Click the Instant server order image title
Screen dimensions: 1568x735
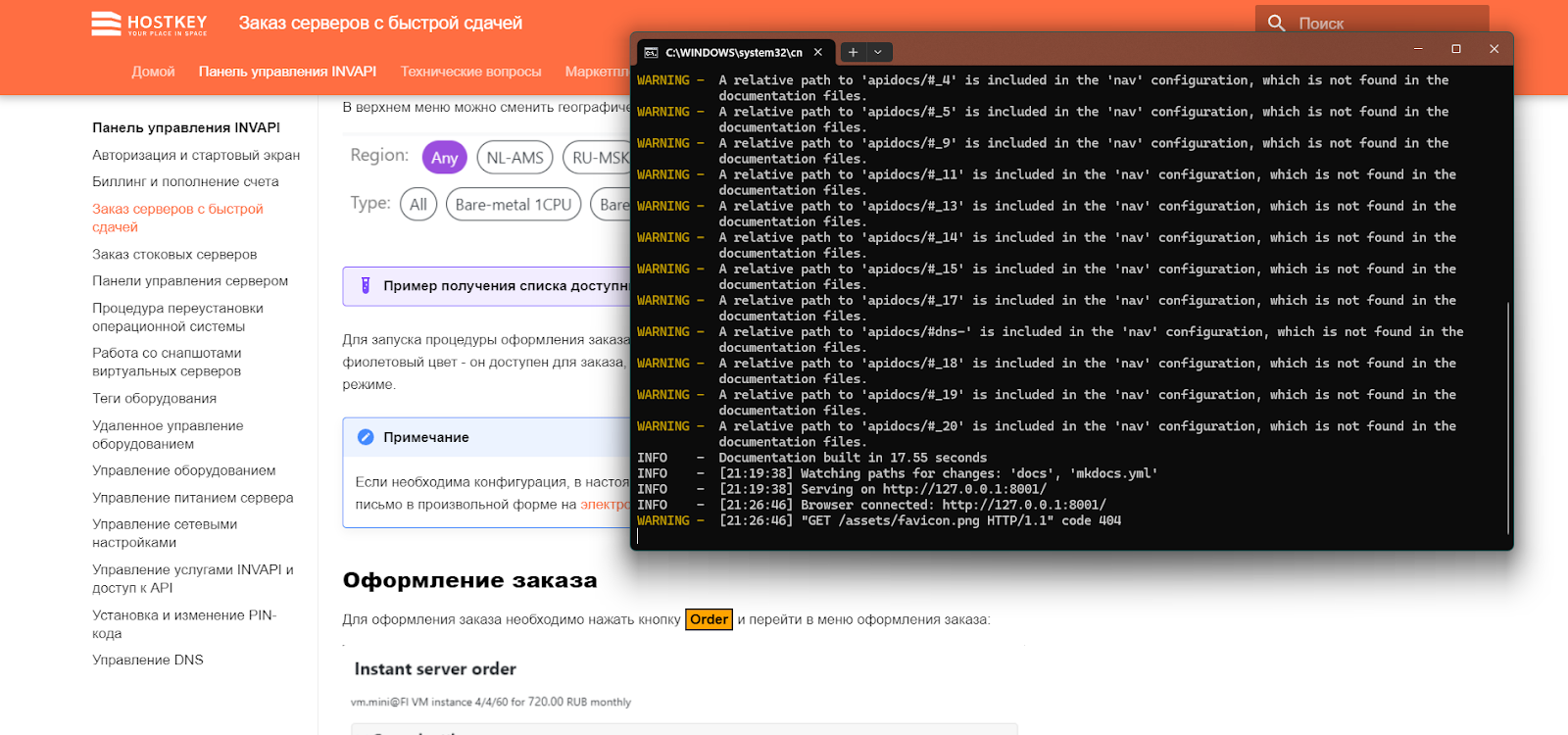435,668
